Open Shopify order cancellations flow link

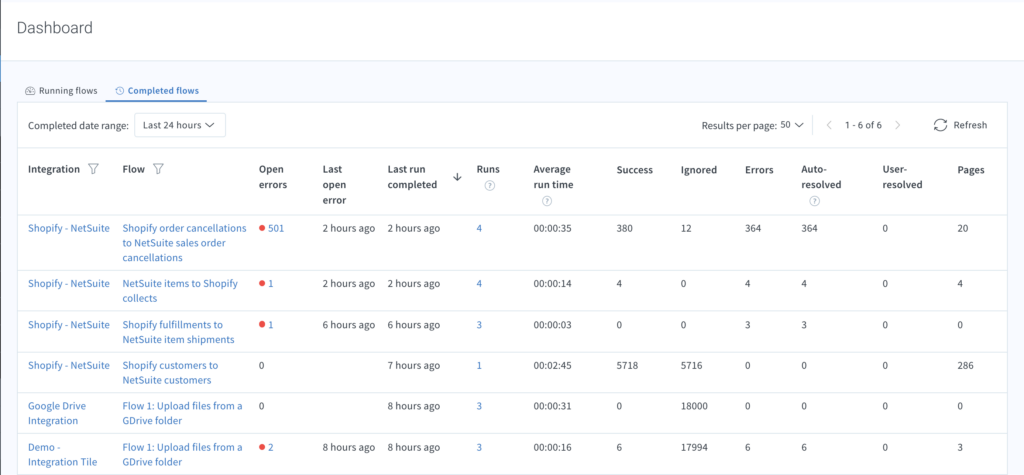(185, 243)
